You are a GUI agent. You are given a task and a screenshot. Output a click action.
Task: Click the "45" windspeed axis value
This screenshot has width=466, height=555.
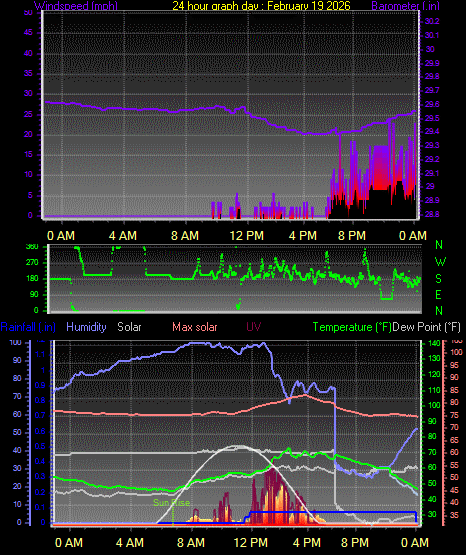tap(28, 33)
